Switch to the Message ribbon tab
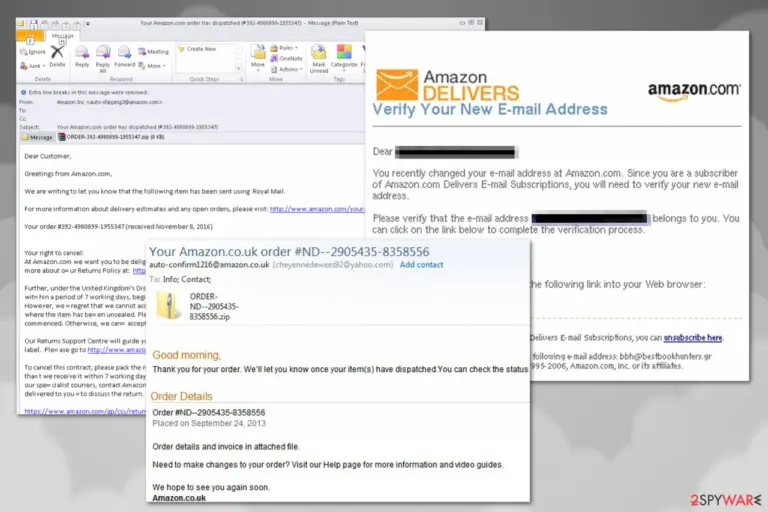 click(62, 36)
